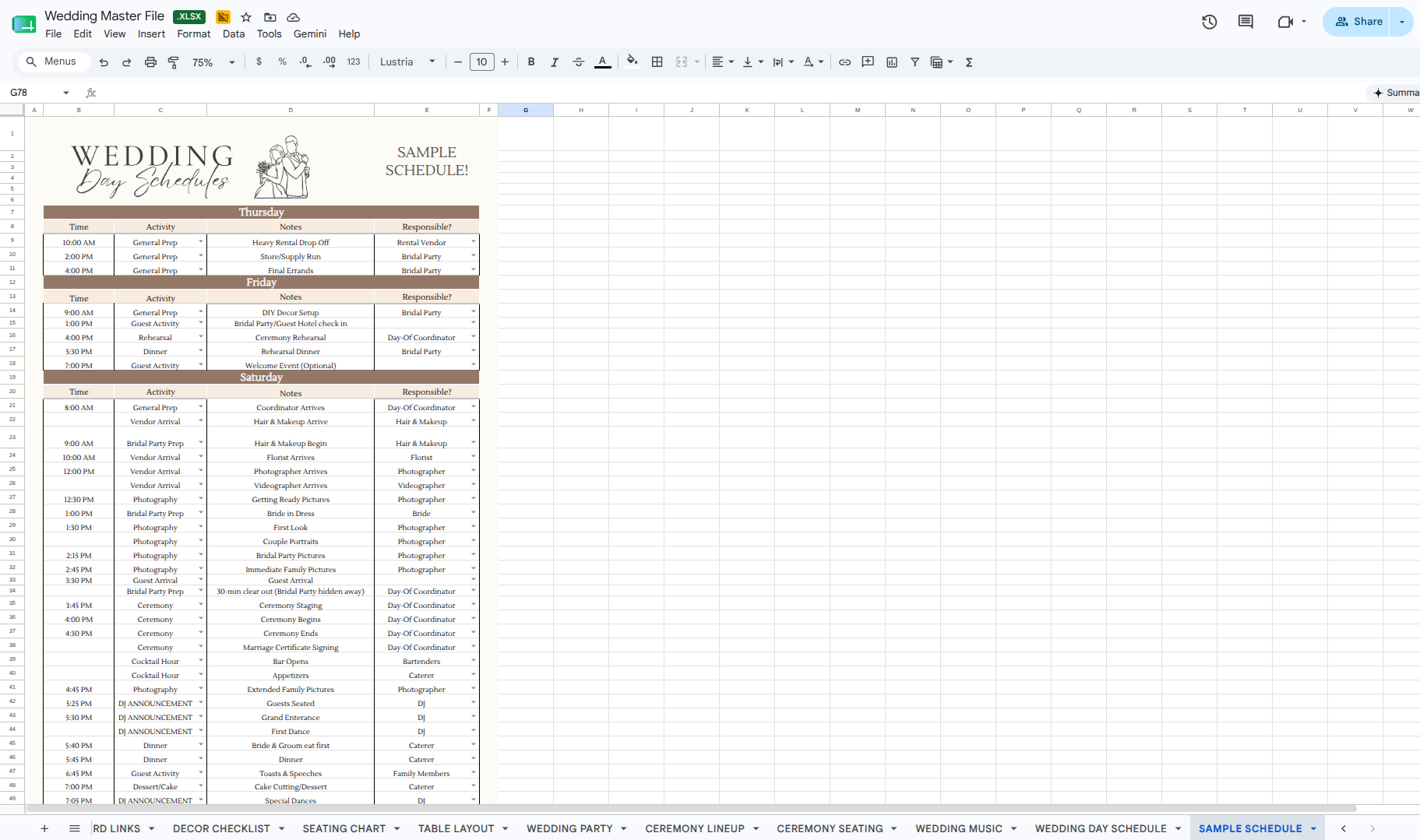Open vertical align options

[752, 62]
